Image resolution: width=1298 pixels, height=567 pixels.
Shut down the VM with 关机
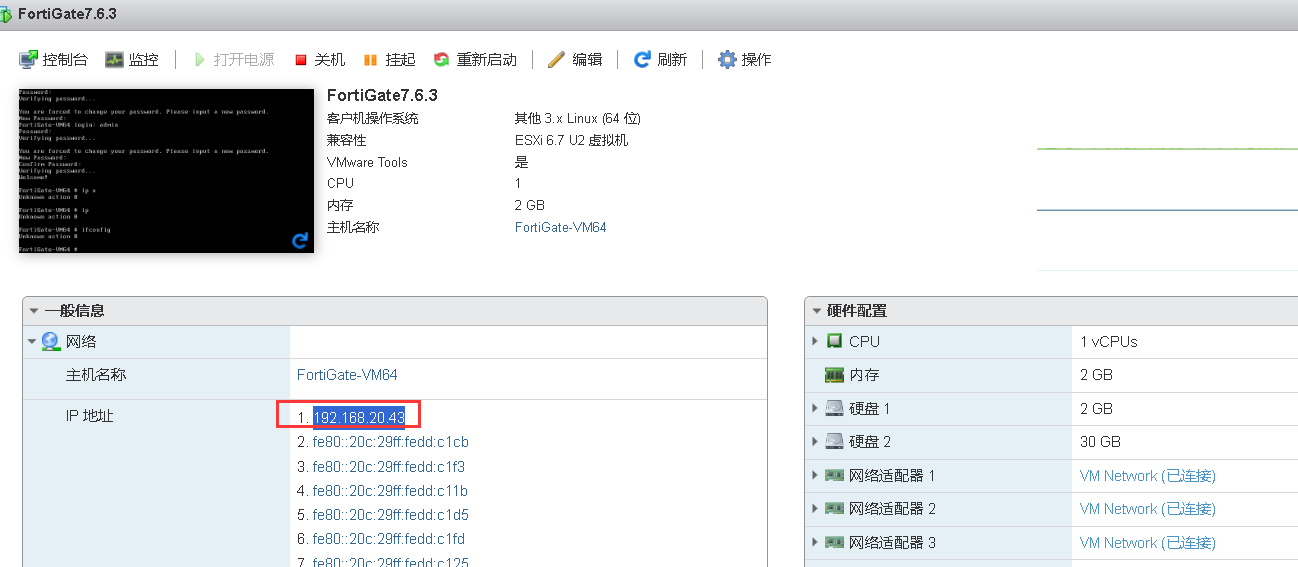click(319, 60)
